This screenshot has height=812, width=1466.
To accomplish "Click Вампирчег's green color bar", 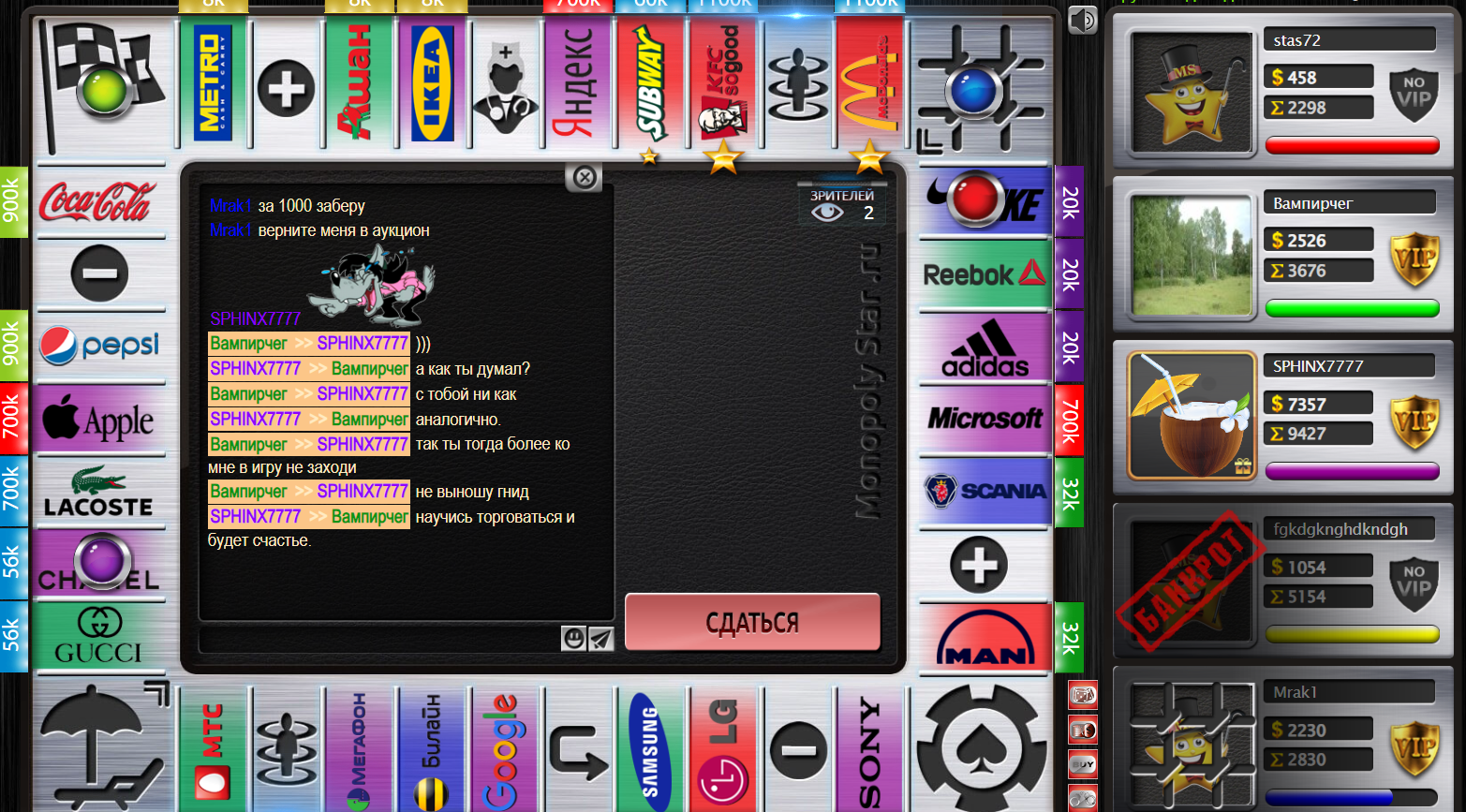I will [x=1352, y=308].
